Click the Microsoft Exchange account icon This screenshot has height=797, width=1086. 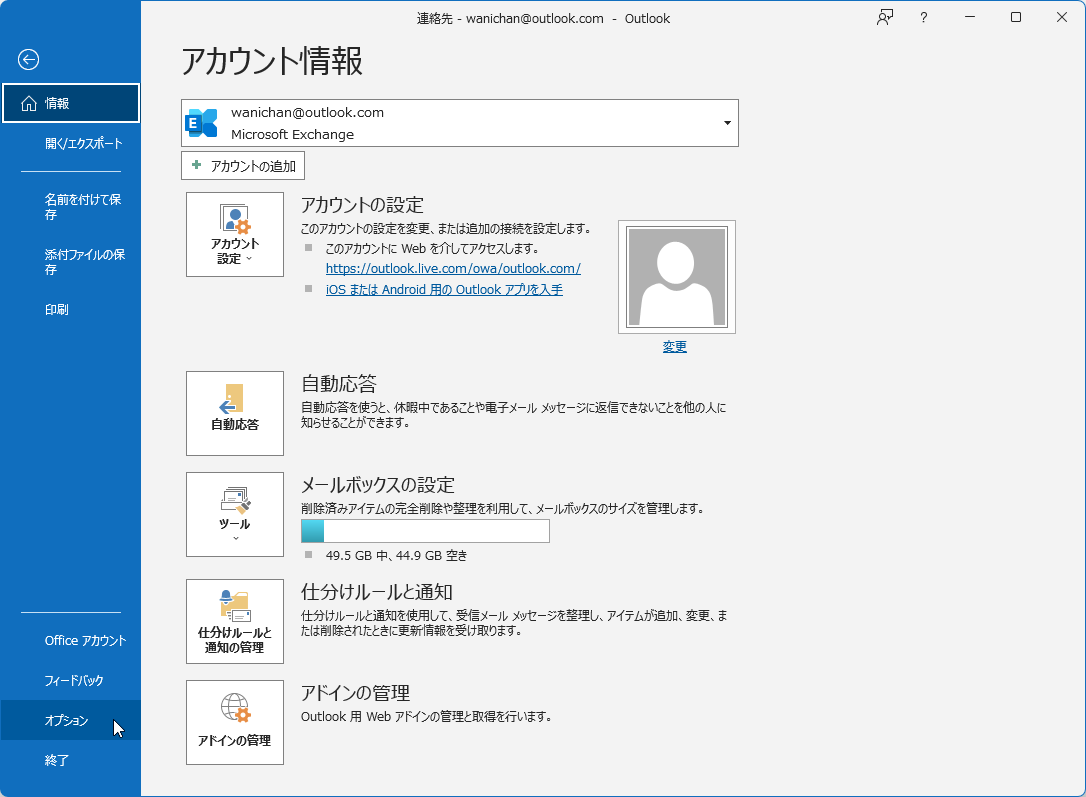(x=202, y=123)
